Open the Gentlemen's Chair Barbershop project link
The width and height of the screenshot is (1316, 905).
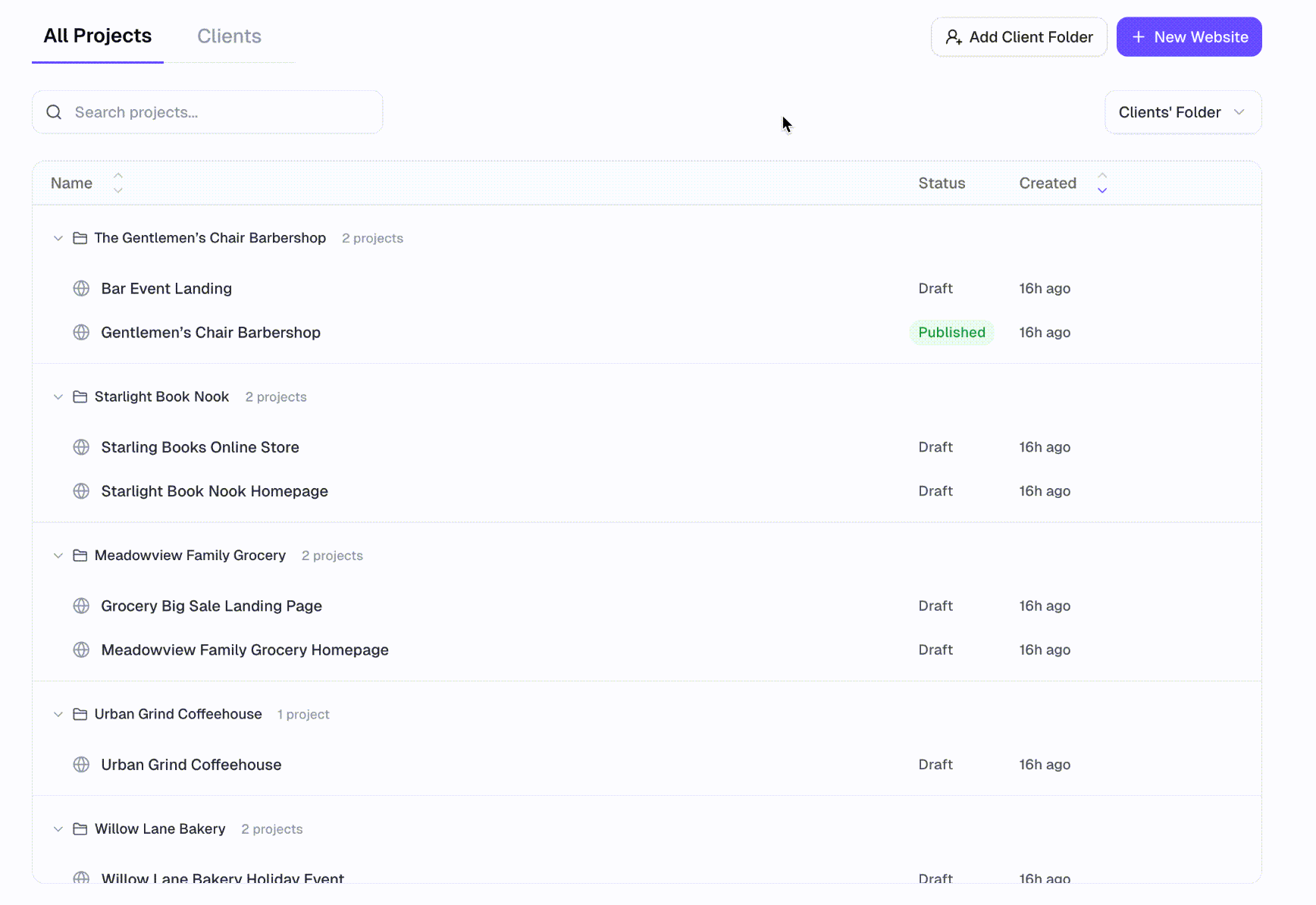(211, 332)
